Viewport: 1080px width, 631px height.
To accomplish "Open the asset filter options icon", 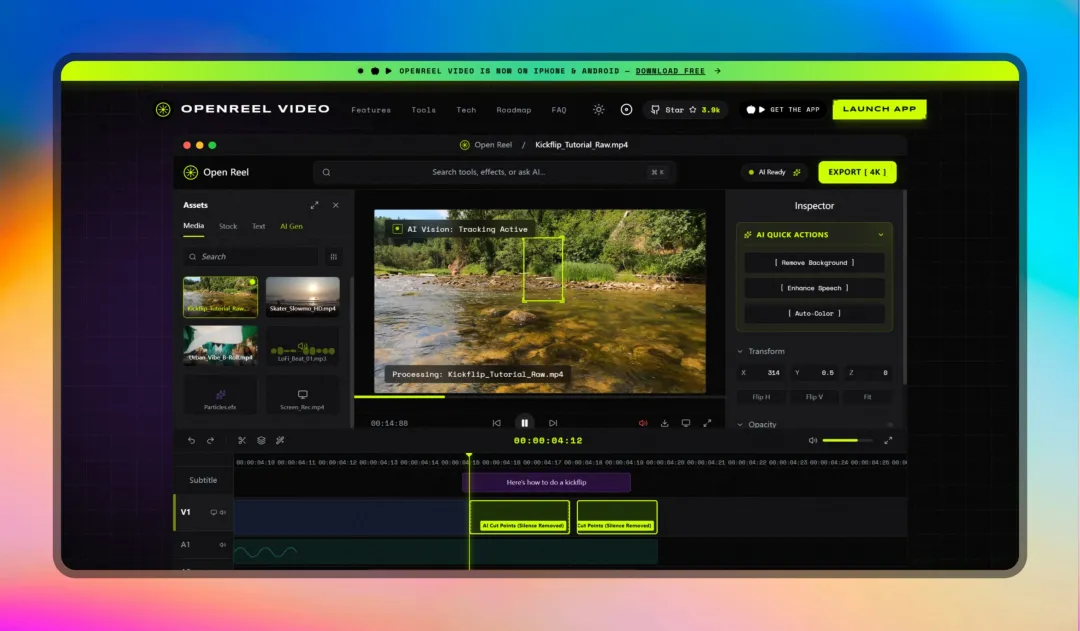I will (333, 256).
